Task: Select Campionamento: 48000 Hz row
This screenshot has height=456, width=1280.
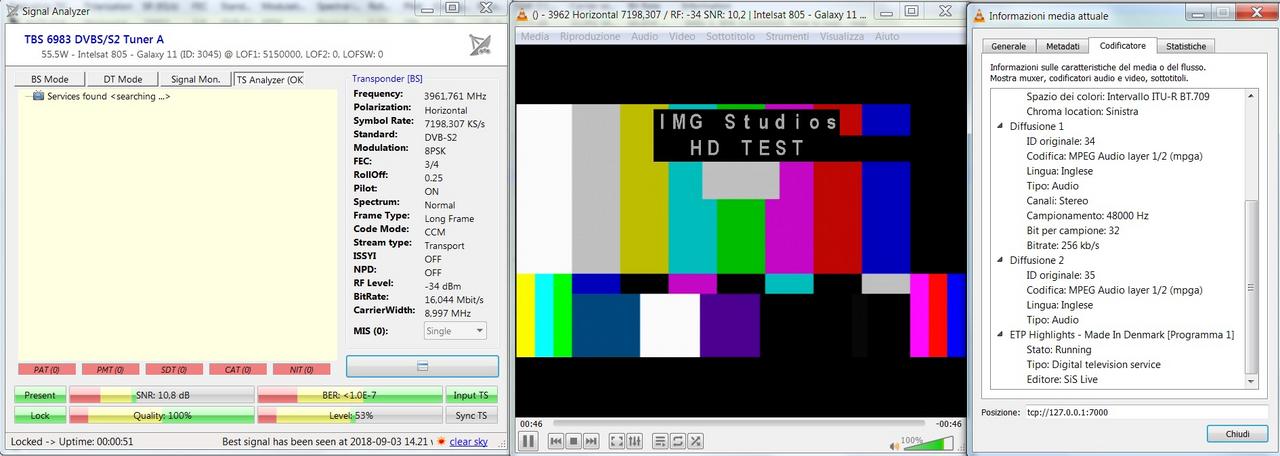Action: tap(1087, 215)
